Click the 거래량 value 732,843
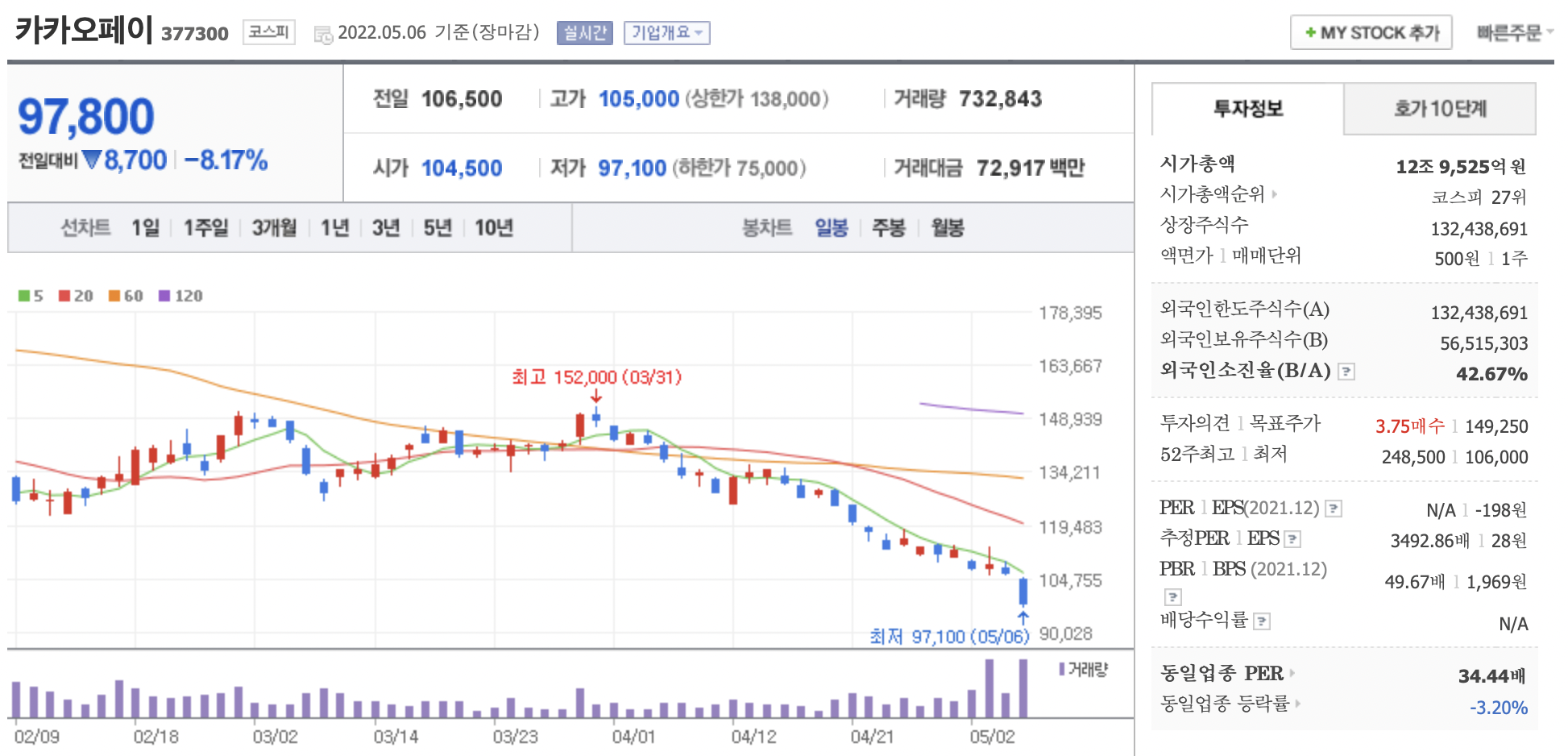Image resolution: width=1568 pixels, height=756 pixels. (x=1000, y=99)
